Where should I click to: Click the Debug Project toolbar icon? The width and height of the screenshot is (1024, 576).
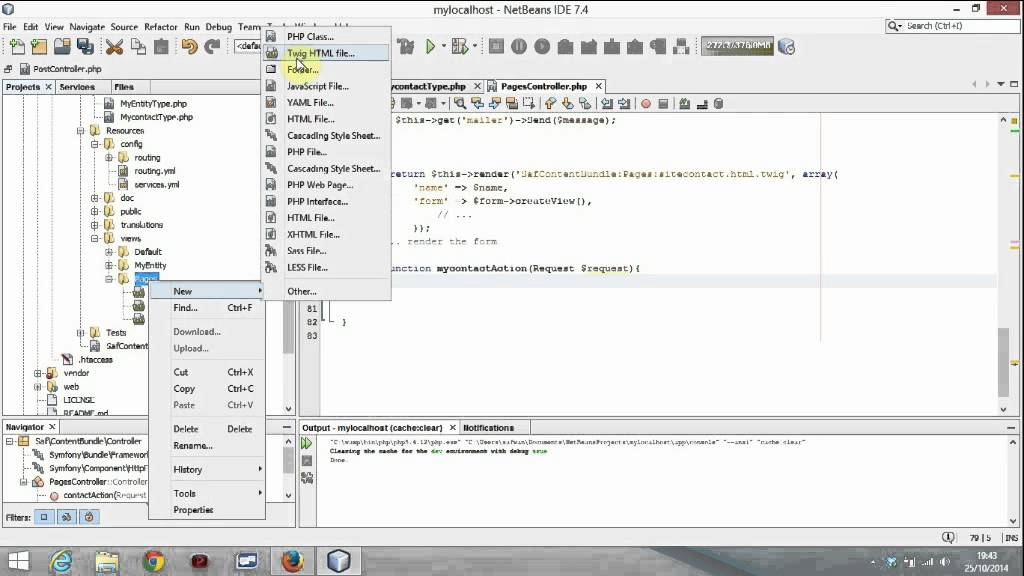(x=459, y=46)
